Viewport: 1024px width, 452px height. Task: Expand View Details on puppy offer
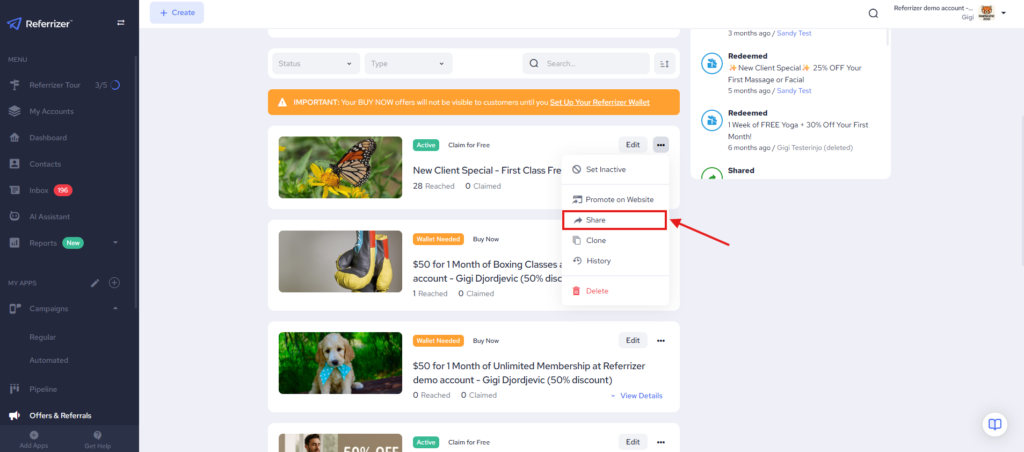pyautogui.click(x=636, y=396)
